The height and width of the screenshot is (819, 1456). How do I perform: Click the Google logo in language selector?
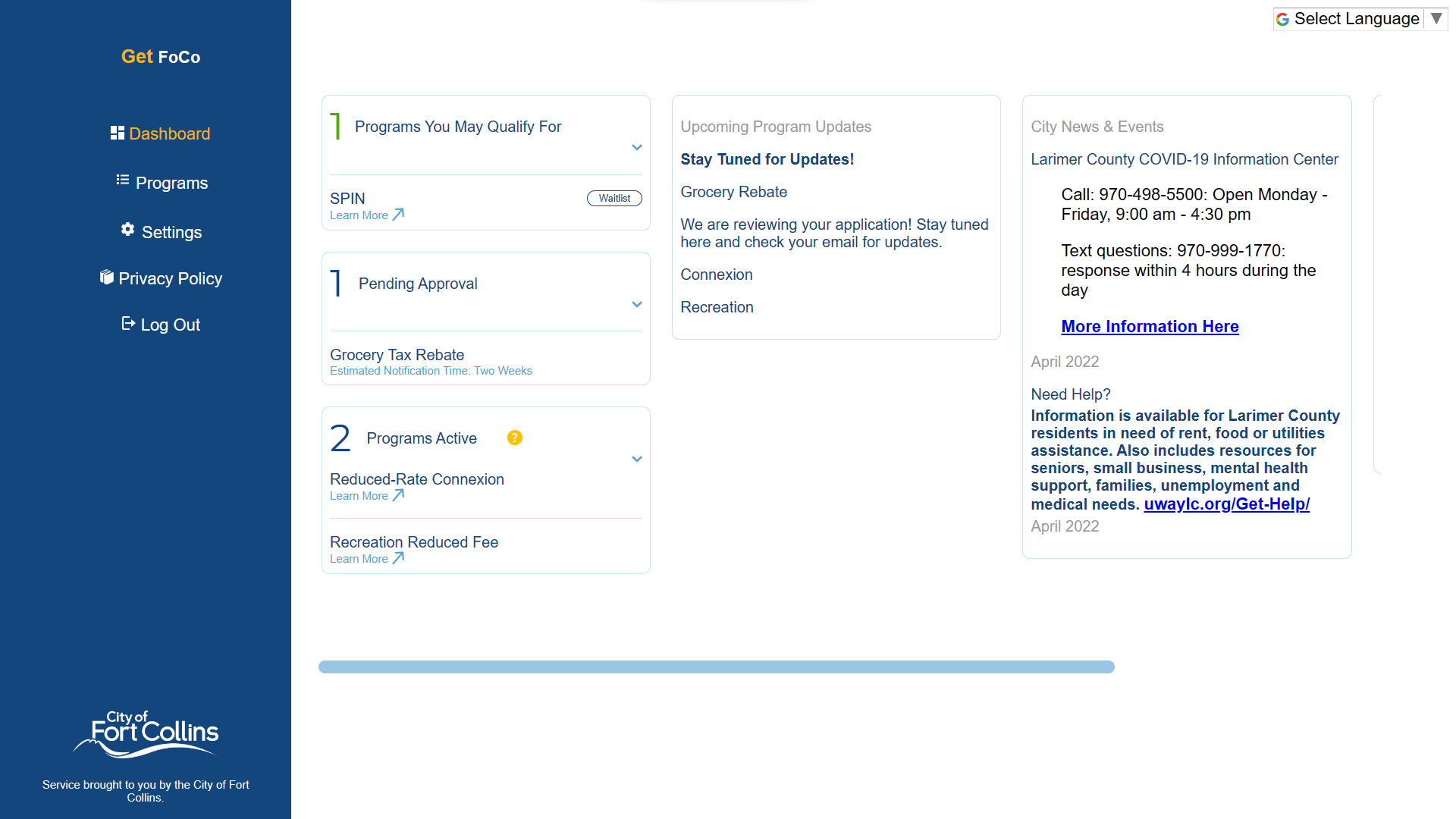point(1283,19)
